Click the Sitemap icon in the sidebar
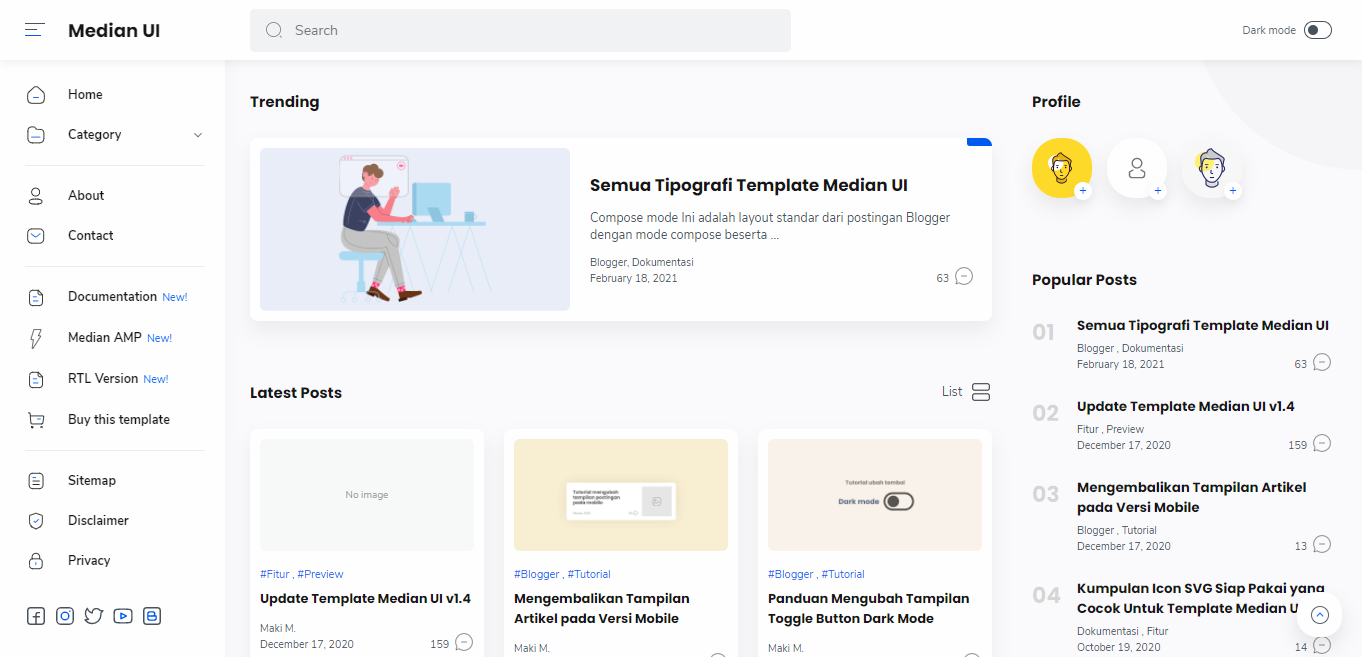The image size is (1362, 657). click(36, 481)
